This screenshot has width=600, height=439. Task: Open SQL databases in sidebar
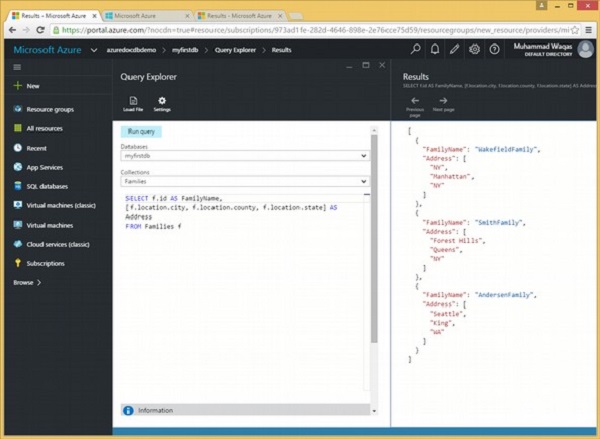pyautogui.click(x=47, y=186)
